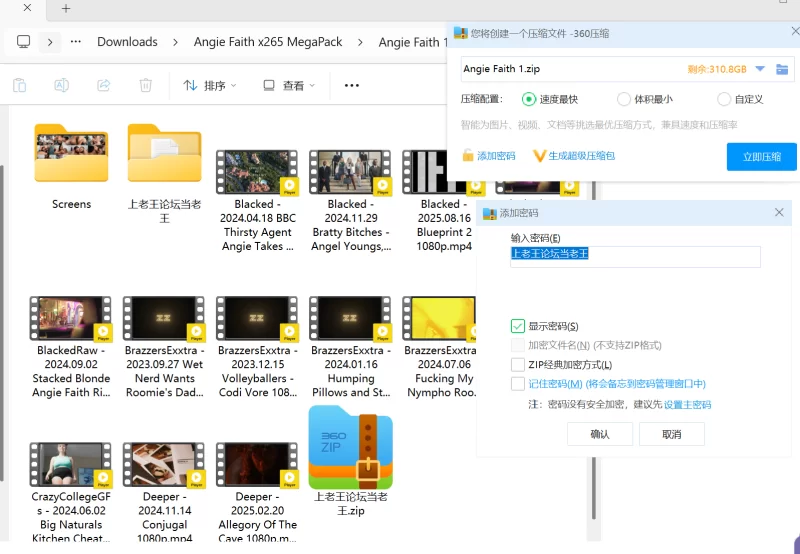Screen dimensions: 800x554
Task: Click the delete (trash) icon in the toolbar
Action: [146, 86]
